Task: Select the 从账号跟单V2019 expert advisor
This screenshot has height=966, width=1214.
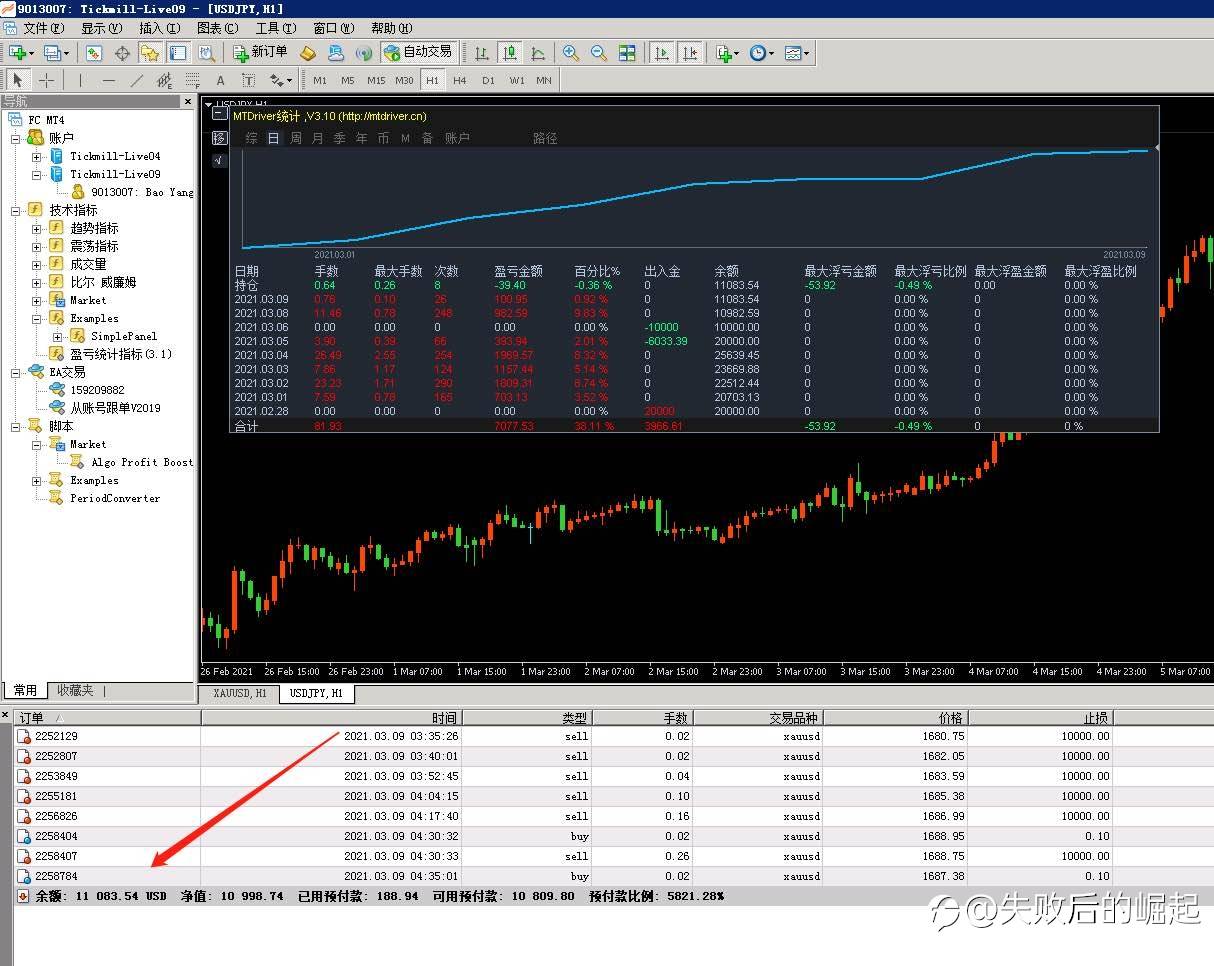Action: coord(115,408)
